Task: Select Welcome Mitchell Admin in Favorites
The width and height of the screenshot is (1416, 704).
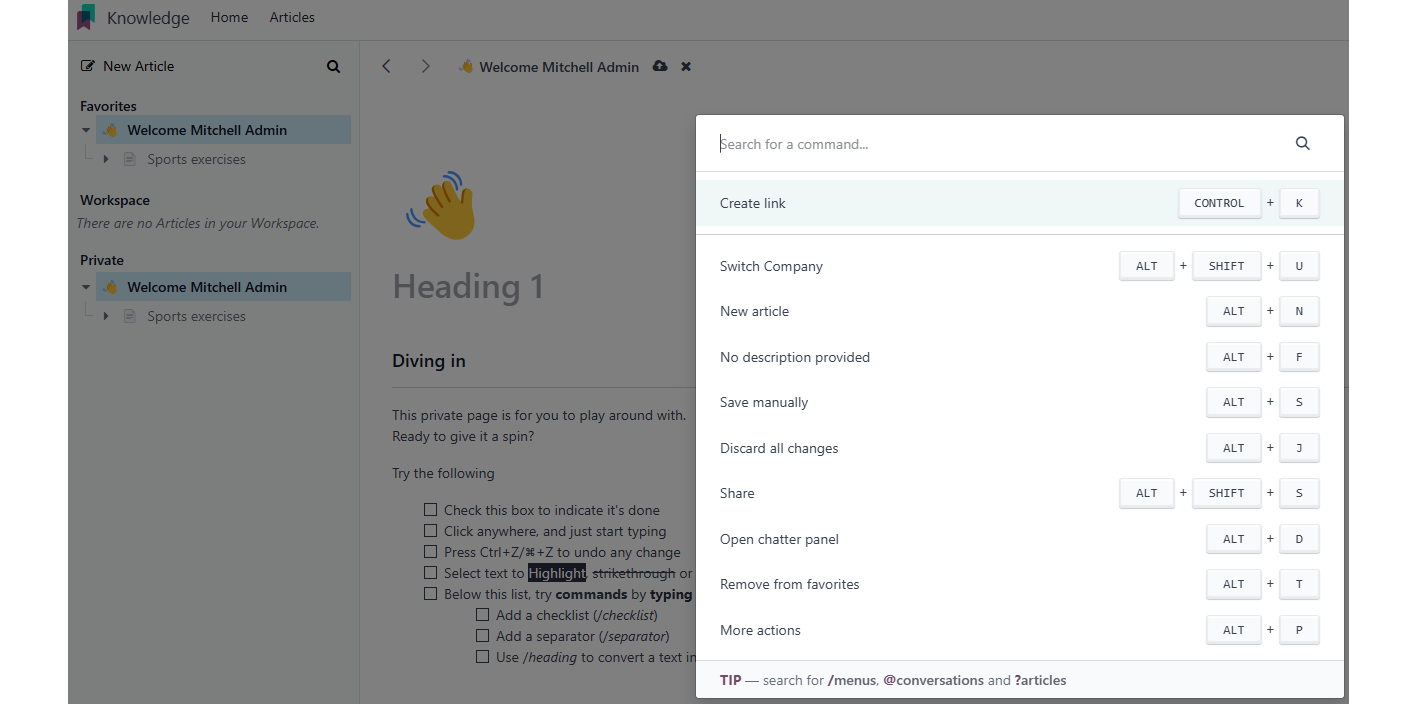Action: point(223,130)
